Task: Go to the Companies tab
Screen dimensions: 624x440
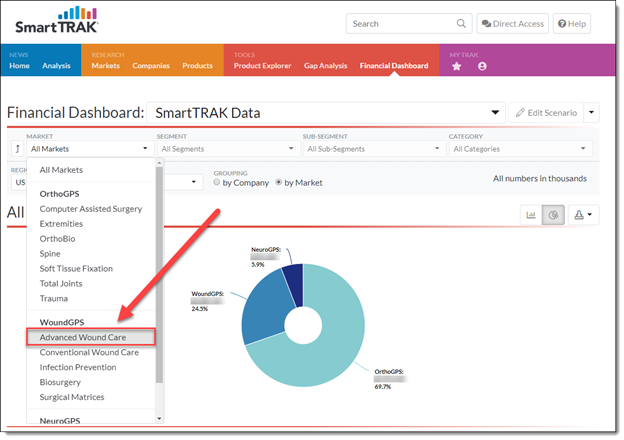Action: [151, 66]
